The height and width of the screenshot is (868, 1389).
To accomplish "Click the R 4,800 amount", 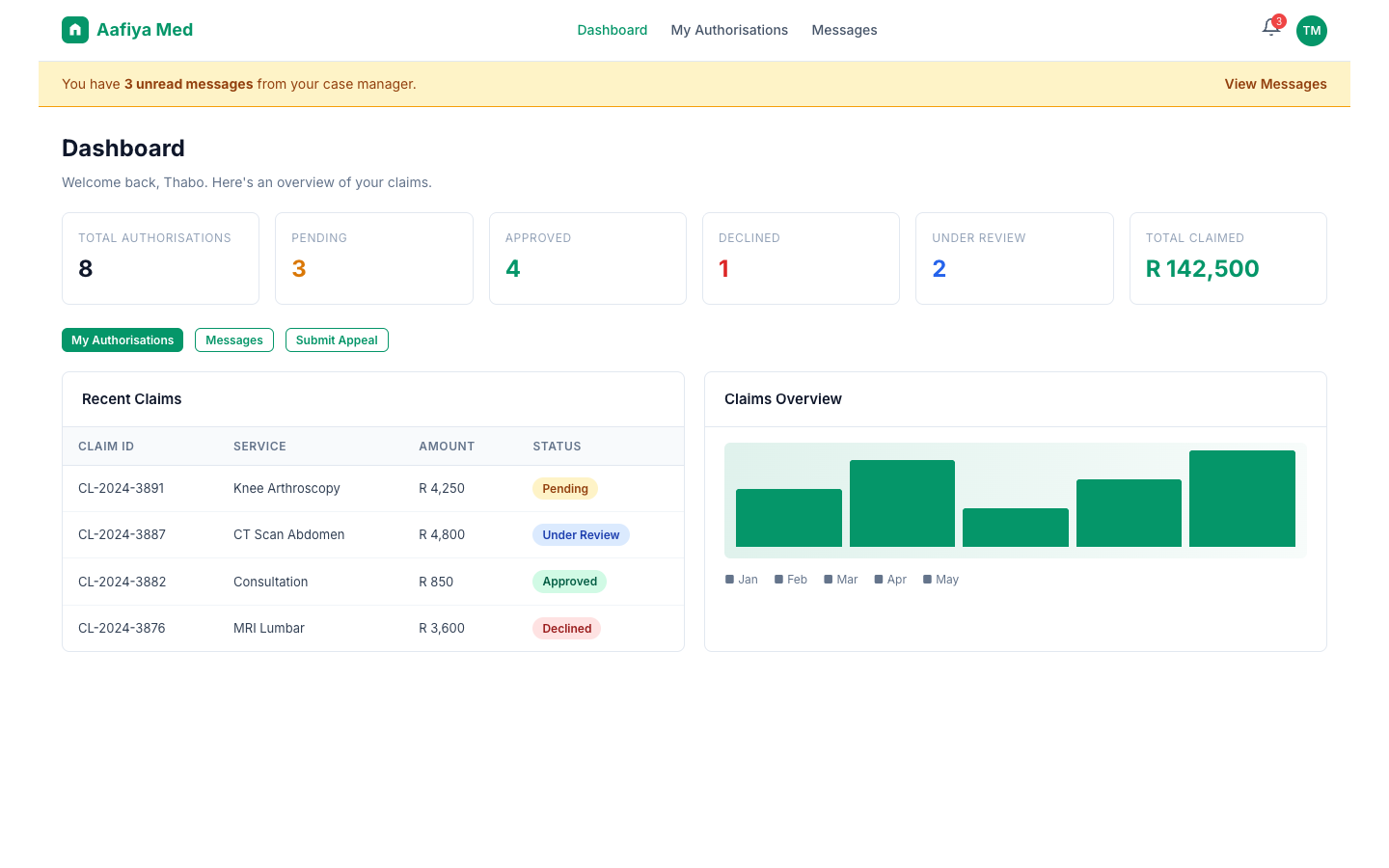I will pyautogui.click(x=442, y=534).
